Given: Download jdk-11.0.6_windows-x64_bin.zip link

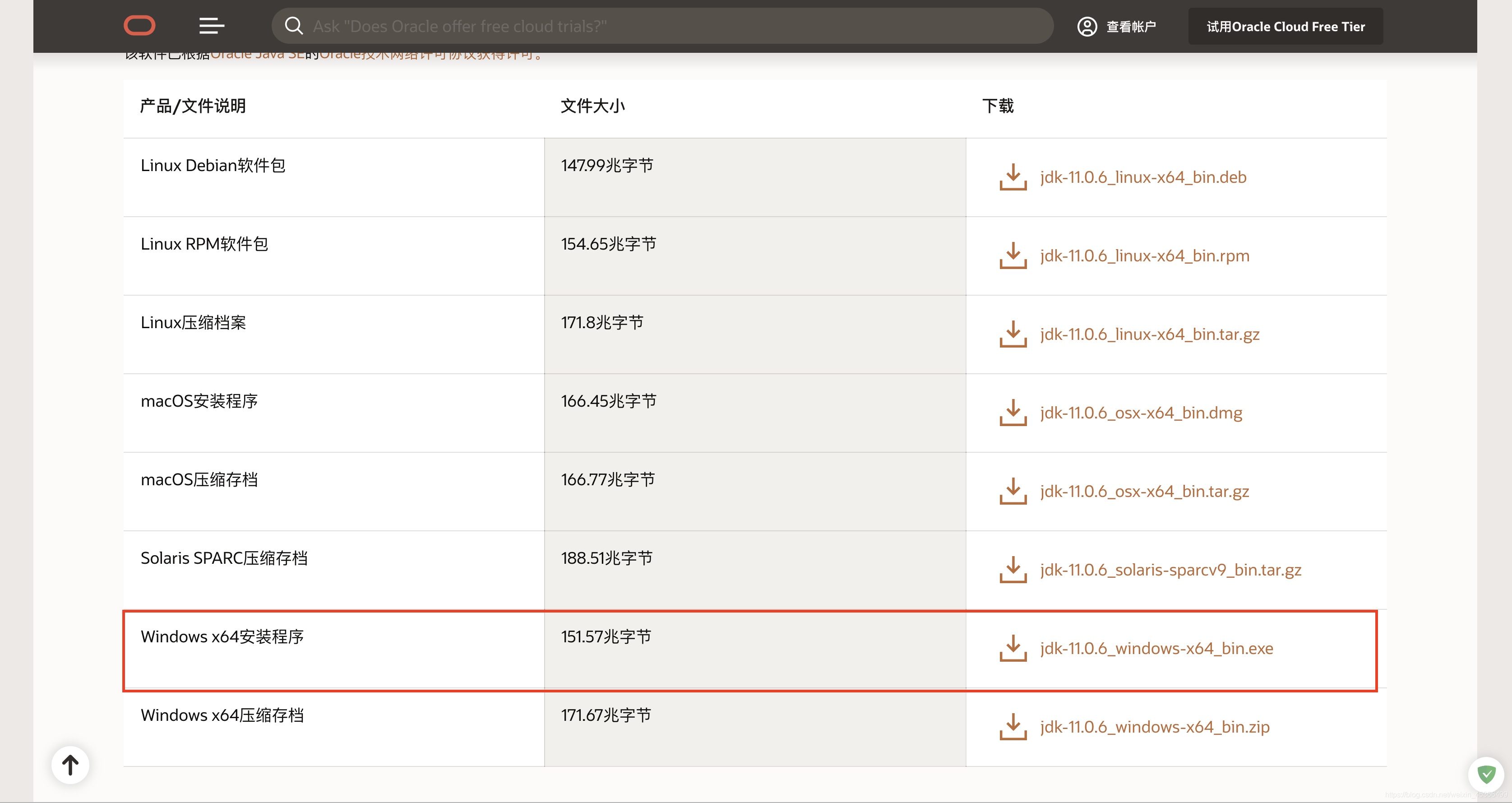Looking at the screenshot, I should coord(1155,727).
